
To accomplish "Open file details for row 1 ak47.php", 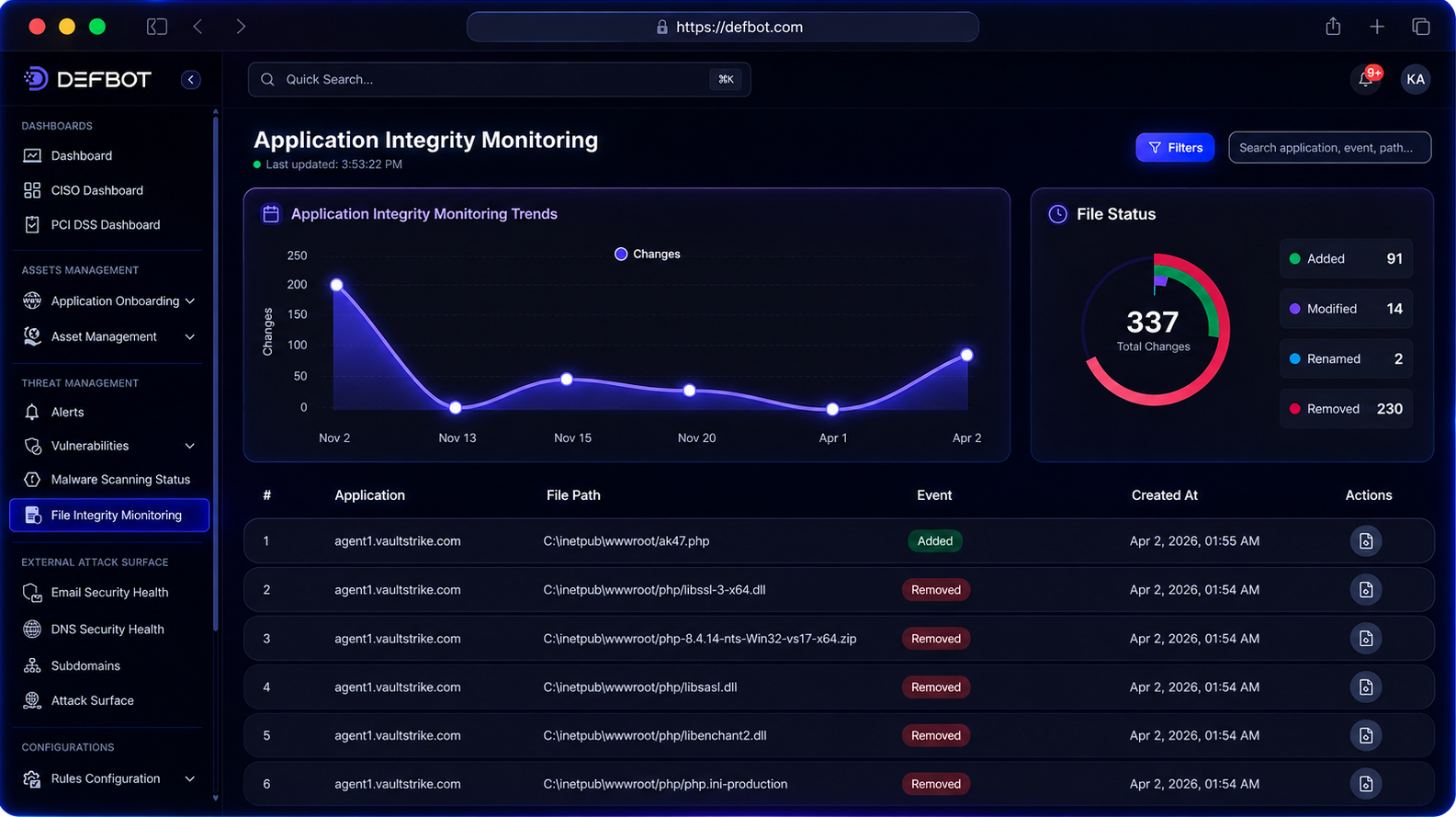I will (x=1366, y=541).
